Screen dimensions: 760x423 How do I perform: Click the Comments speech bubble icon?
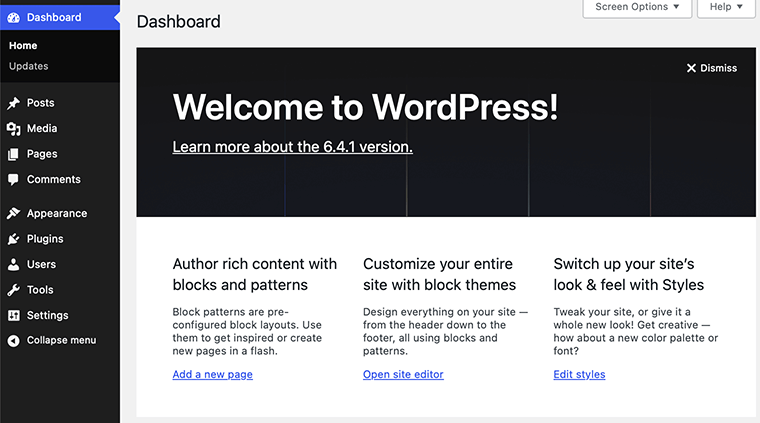coord(14,180)
